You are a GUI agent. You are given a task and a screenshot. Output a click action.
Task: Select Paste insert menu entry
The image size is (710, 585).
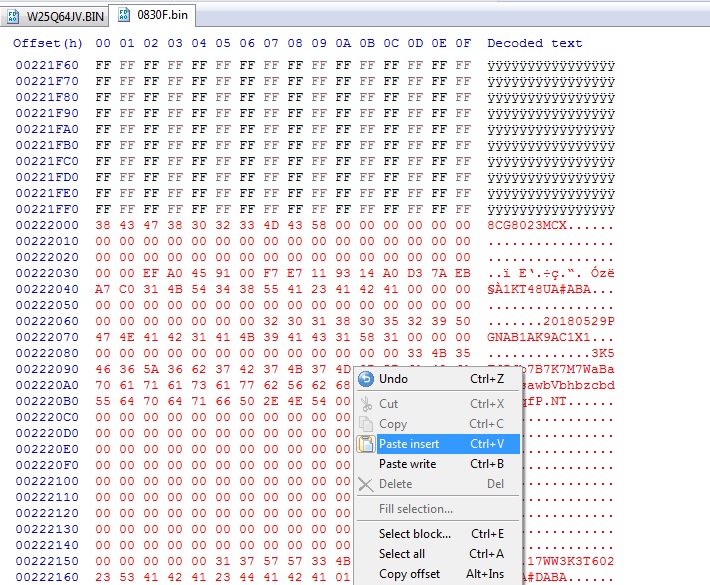[437, 444]
